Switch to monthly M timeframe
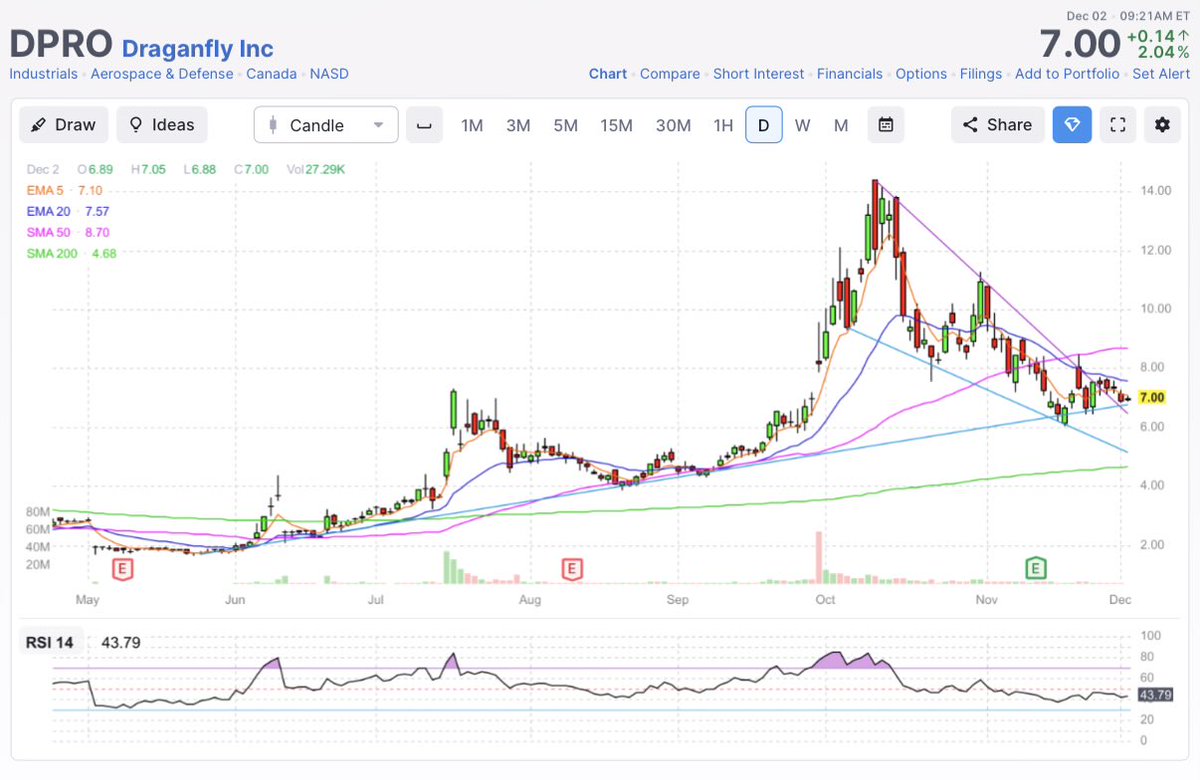1200x780 pixels. point(841,125)
